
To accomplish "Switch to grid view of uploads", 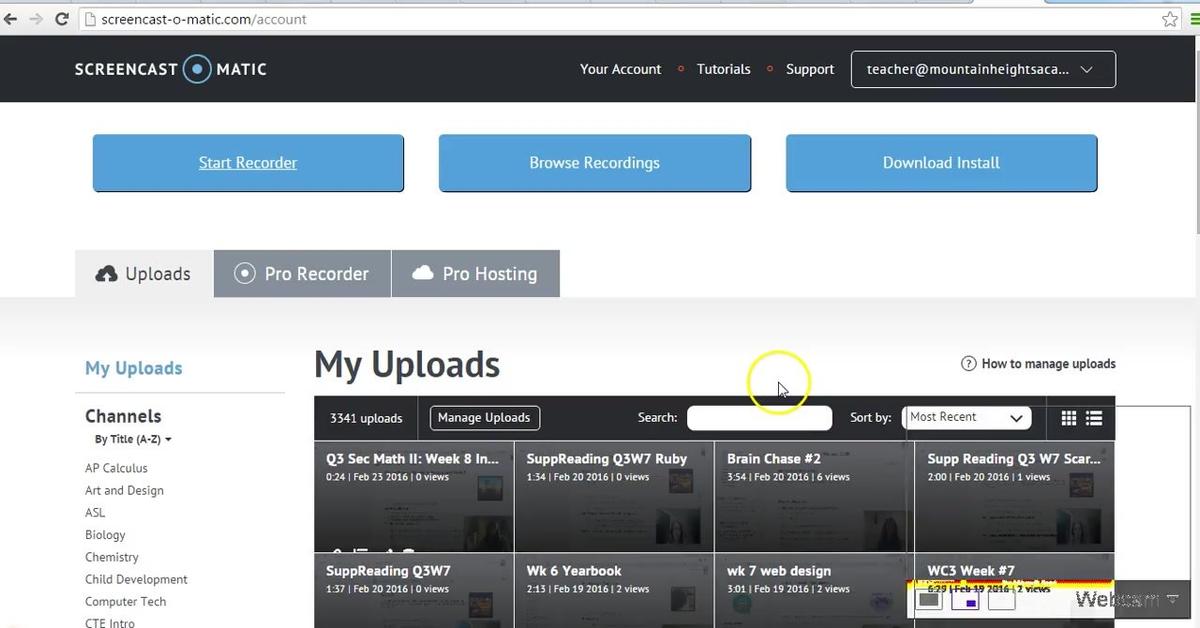I will (1069, 418).
